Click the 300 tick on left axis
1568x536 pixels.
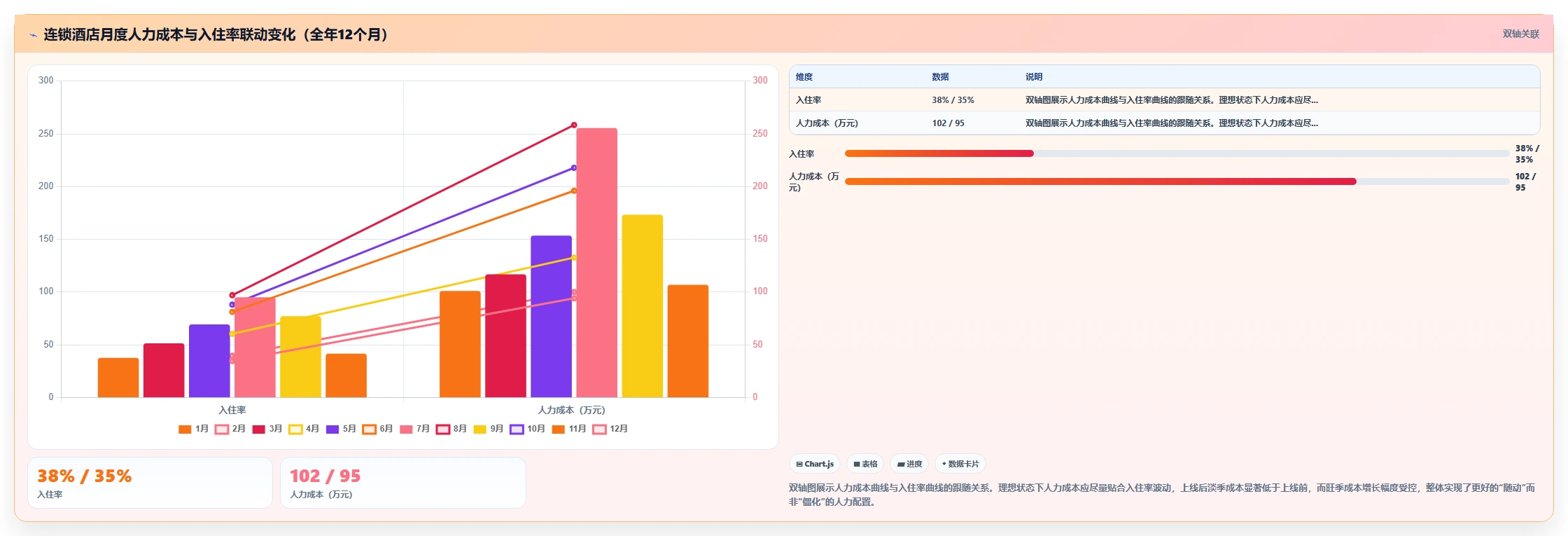tap(46, 81)
